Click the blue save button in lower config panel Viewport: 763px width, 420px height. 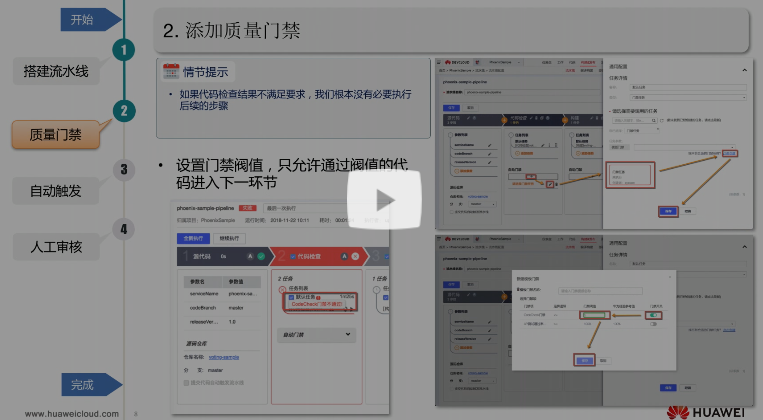(x=668, y=388)
